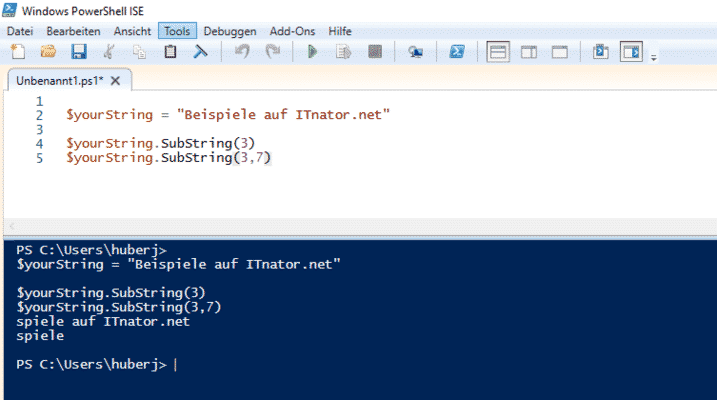Open the Add-Ons menu
The image size is (717, 400).
pos(290,32)
